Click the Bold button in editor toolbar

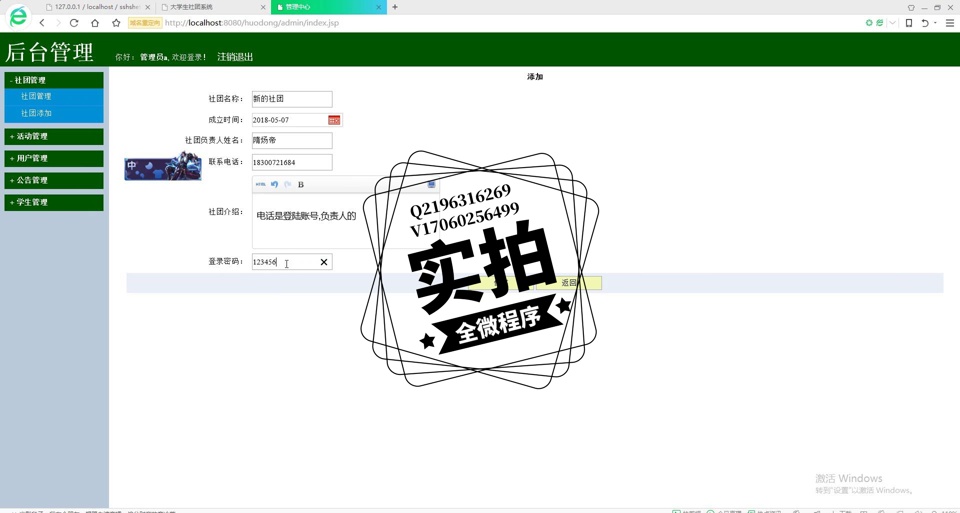click(301, 184)
